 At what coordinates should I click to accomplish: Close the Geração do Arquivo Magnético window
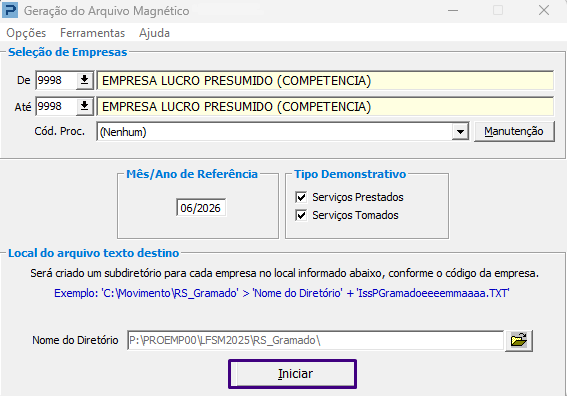[543, 10]
